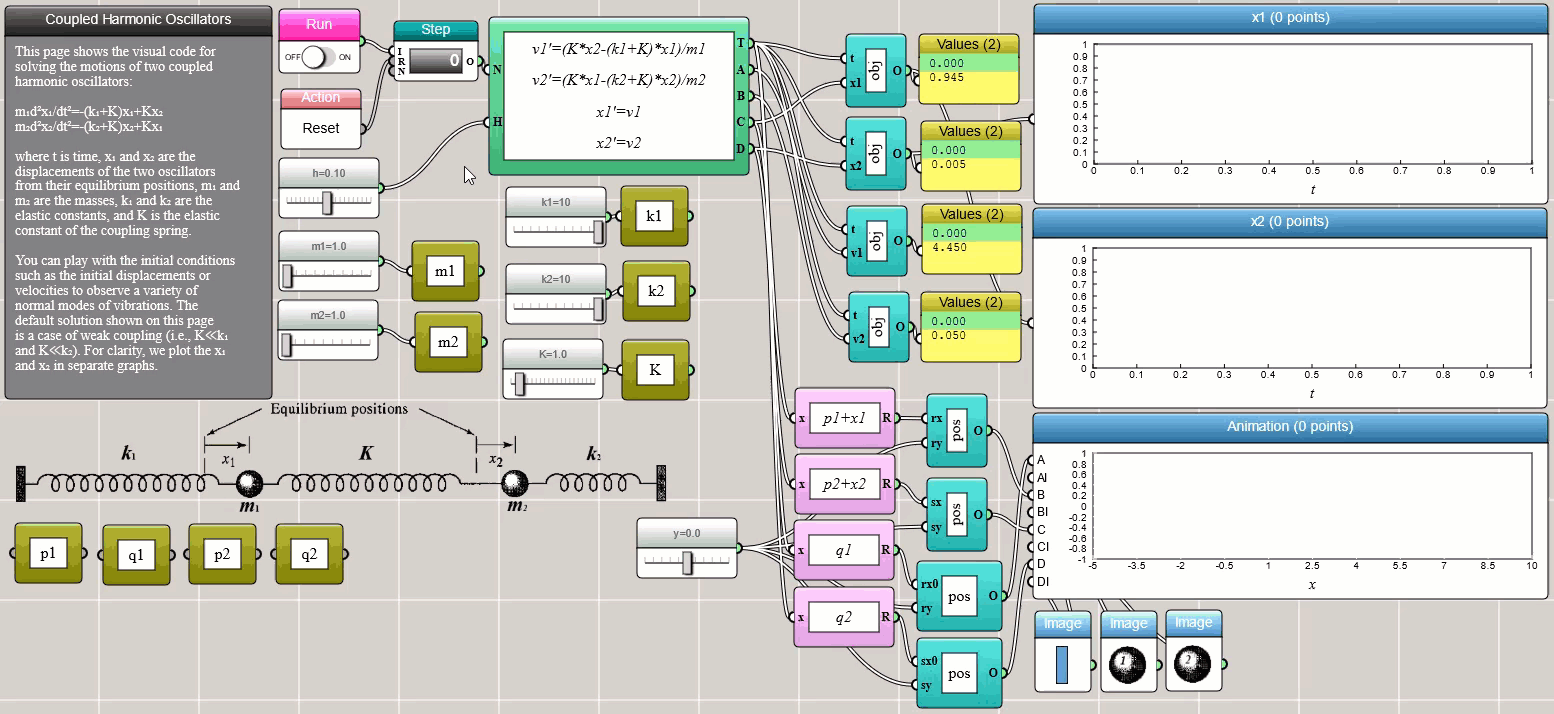Select the p1 variable block

click(48, 553)
